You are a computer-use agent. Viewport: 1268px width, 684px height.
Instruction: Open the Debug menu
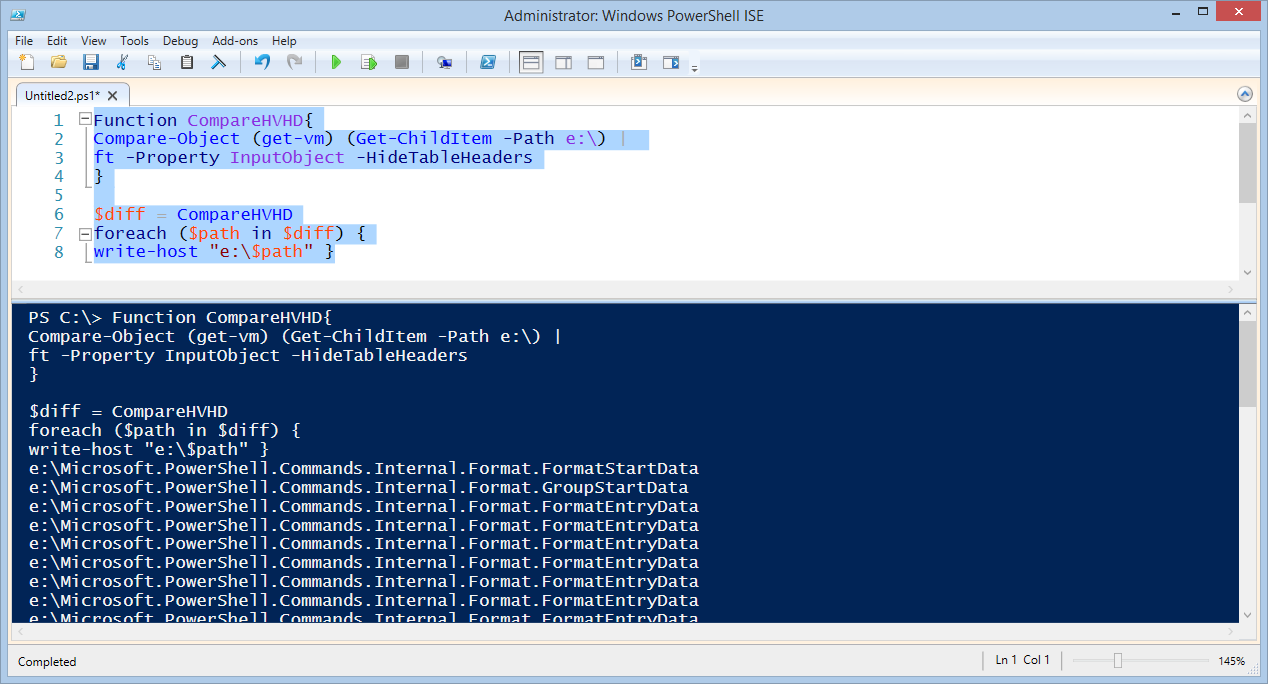[x=180, y=41]
